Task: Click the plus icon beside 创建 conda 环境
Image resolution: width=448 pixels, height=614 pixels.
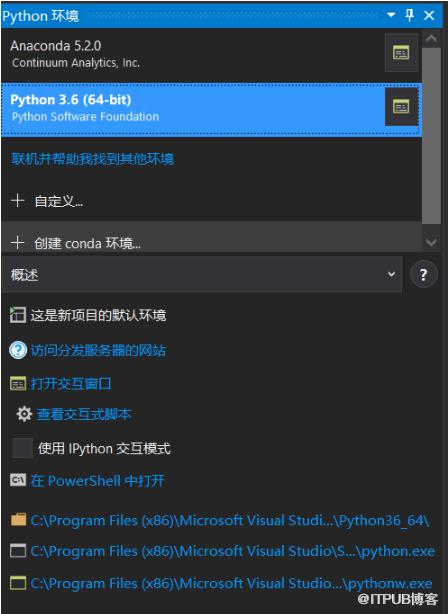Action: pos(17,243)
